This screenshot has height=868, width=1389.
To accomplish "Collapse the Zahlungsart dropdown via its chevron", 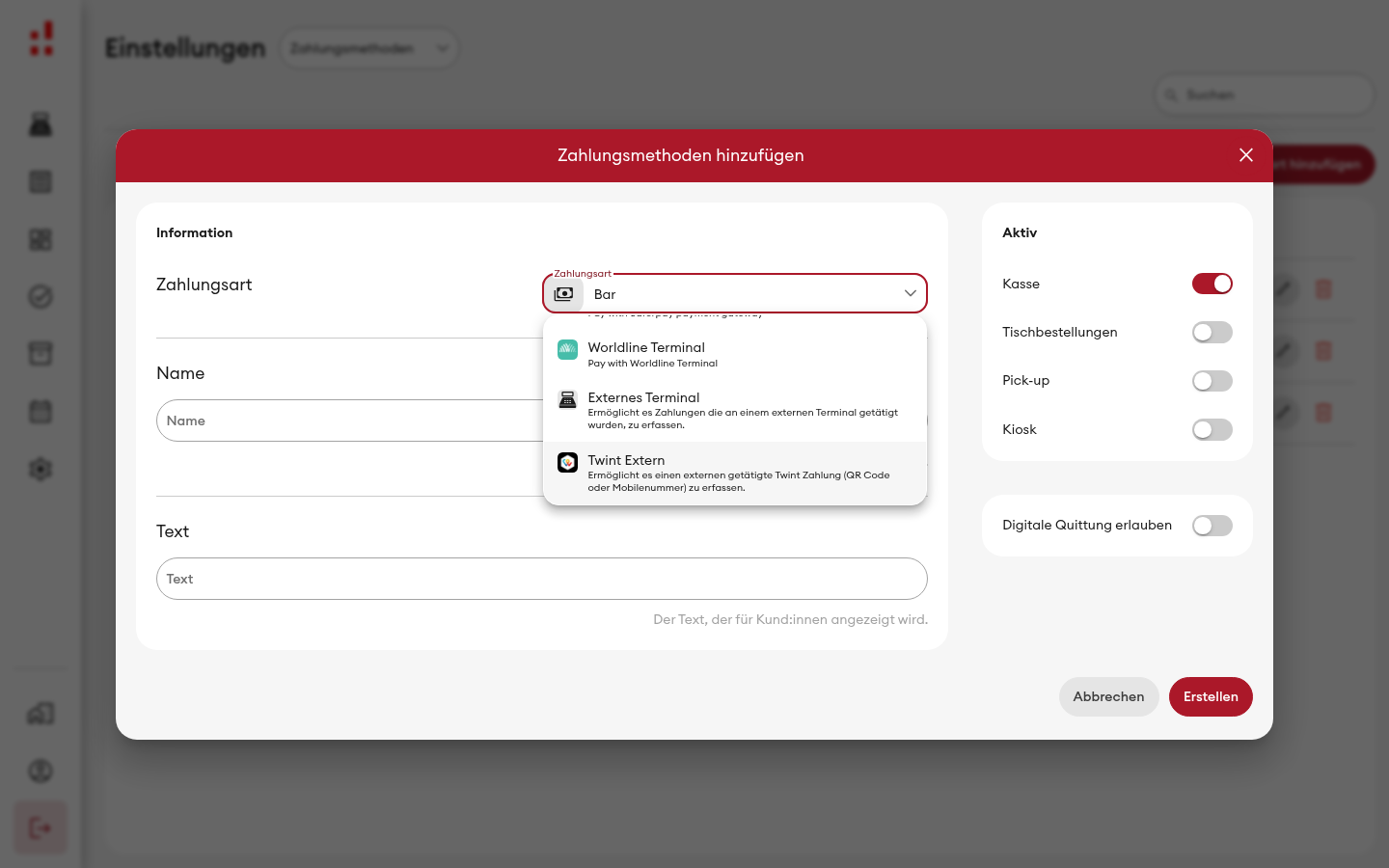I will [x=910, y=293].
